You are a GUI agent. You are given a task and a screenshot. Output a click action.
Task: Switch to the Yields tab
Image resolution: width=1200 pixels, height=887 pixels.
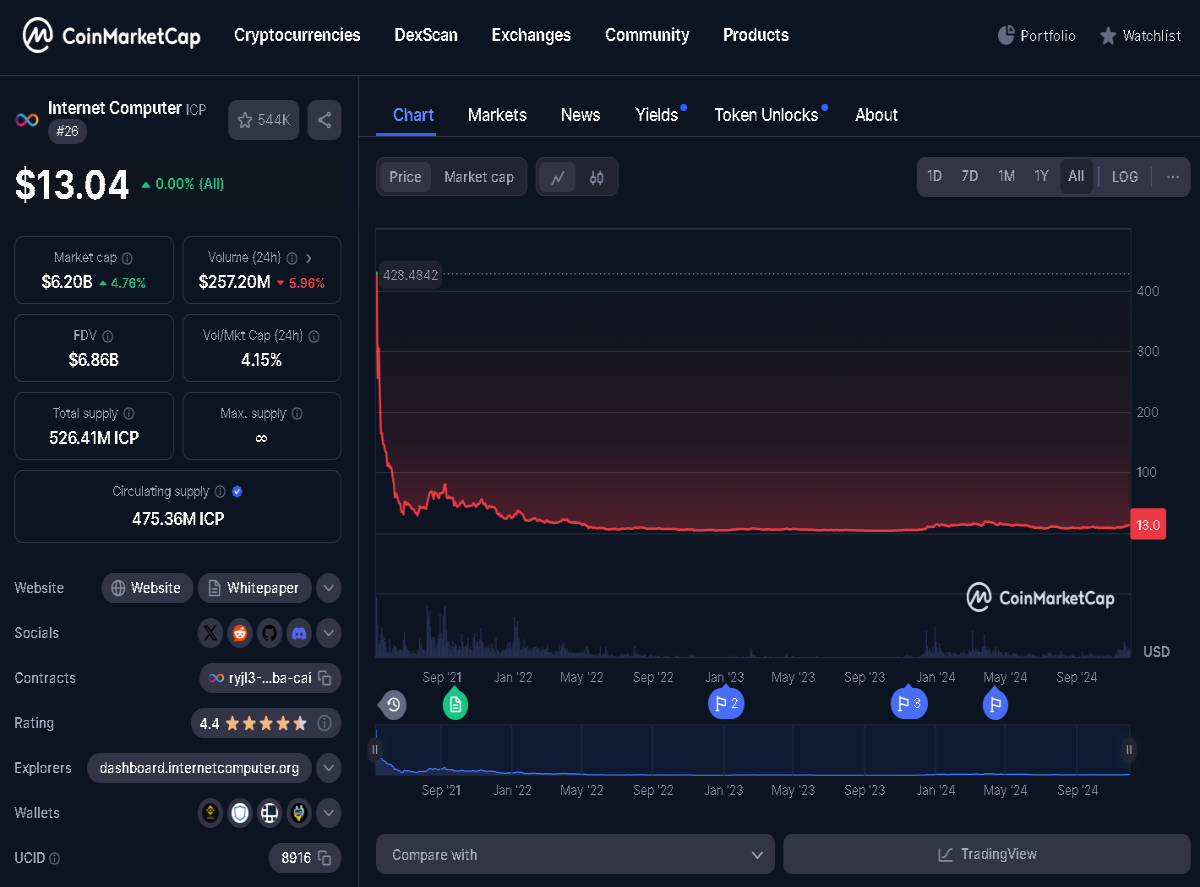tap(657, 115)
